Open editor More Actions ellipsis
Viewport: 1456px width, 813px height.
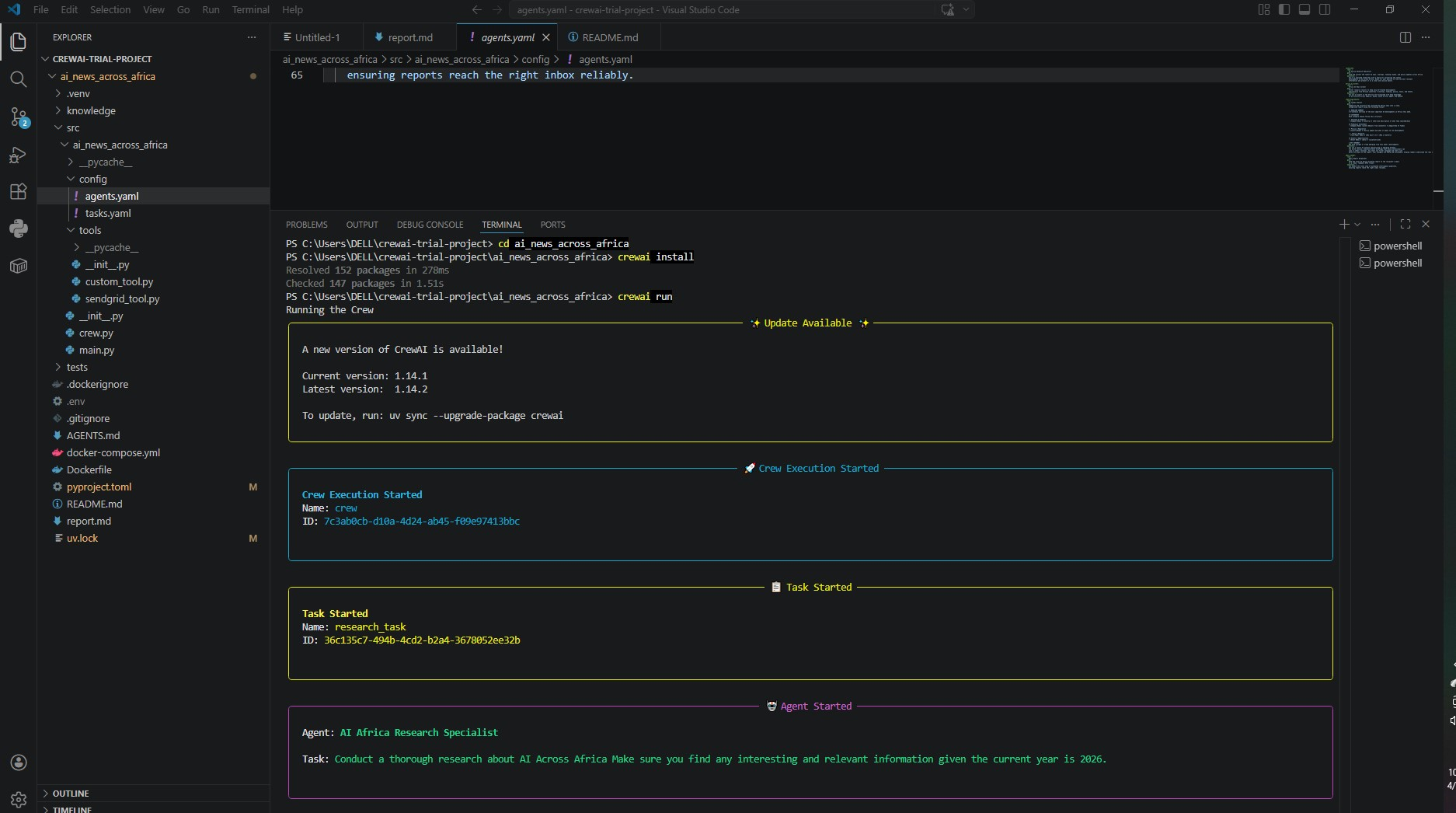click(x=1426, y=37)
